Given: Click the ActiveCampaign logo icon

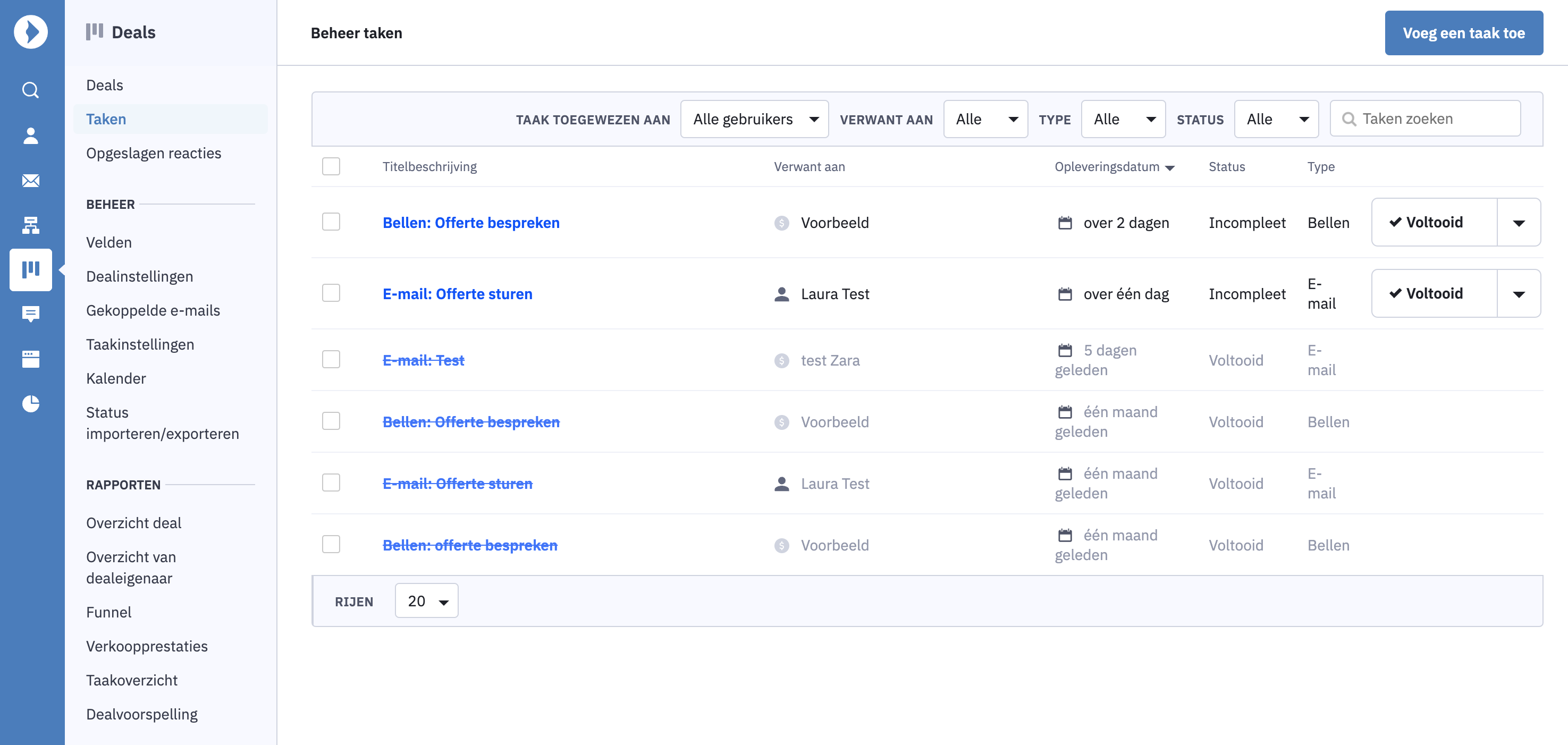Looking at the screenshot, I should pos(31,32).
